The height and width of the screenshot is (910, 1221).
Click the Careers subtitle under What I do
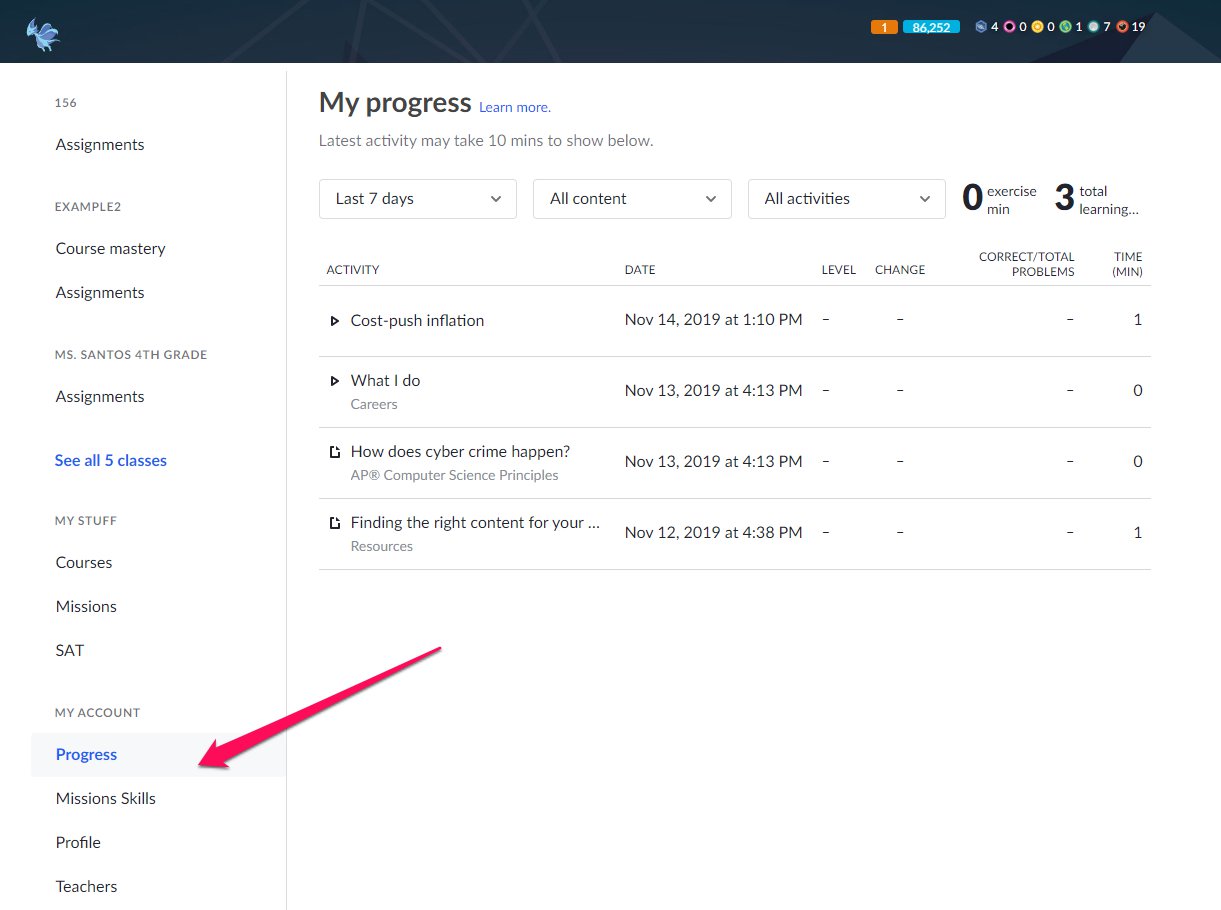374,405
